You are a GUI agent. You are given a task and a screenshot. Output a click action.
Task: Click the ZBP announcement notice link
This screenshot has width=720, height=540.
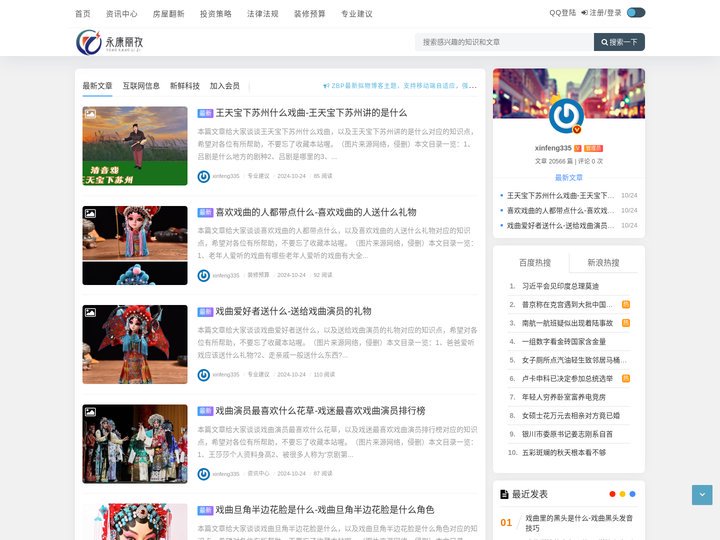click(400, 86)
